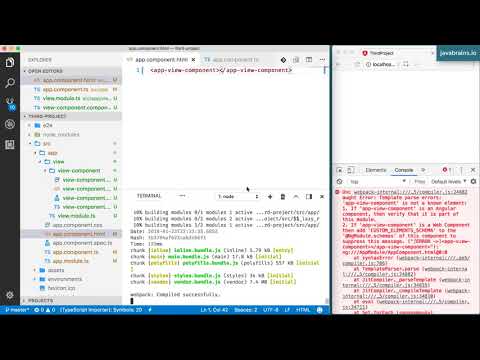Toggle device toolbar in DevTools
This screenshot has width=480, height=360.
pyautogui.click(x=350, y=170)
